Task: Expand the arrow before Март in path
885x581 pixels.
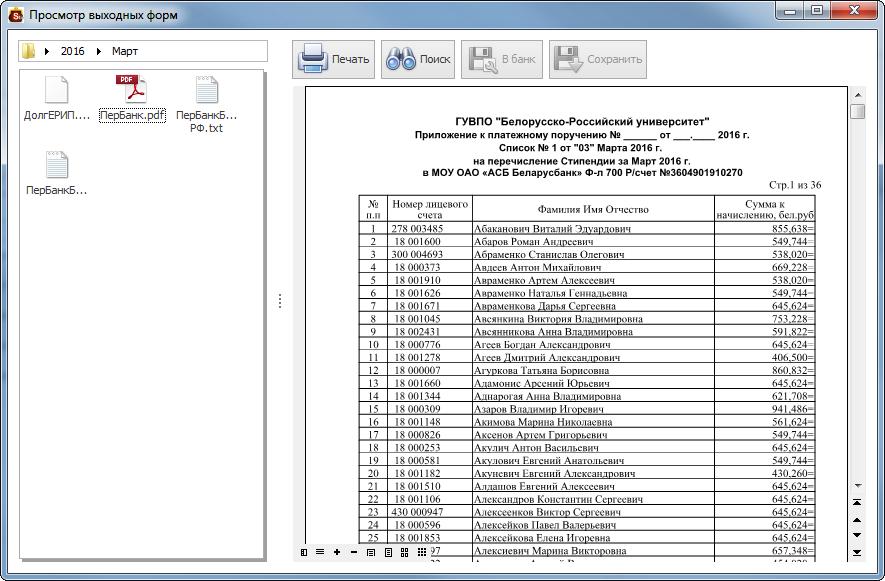Action: (x=99, y=51)
